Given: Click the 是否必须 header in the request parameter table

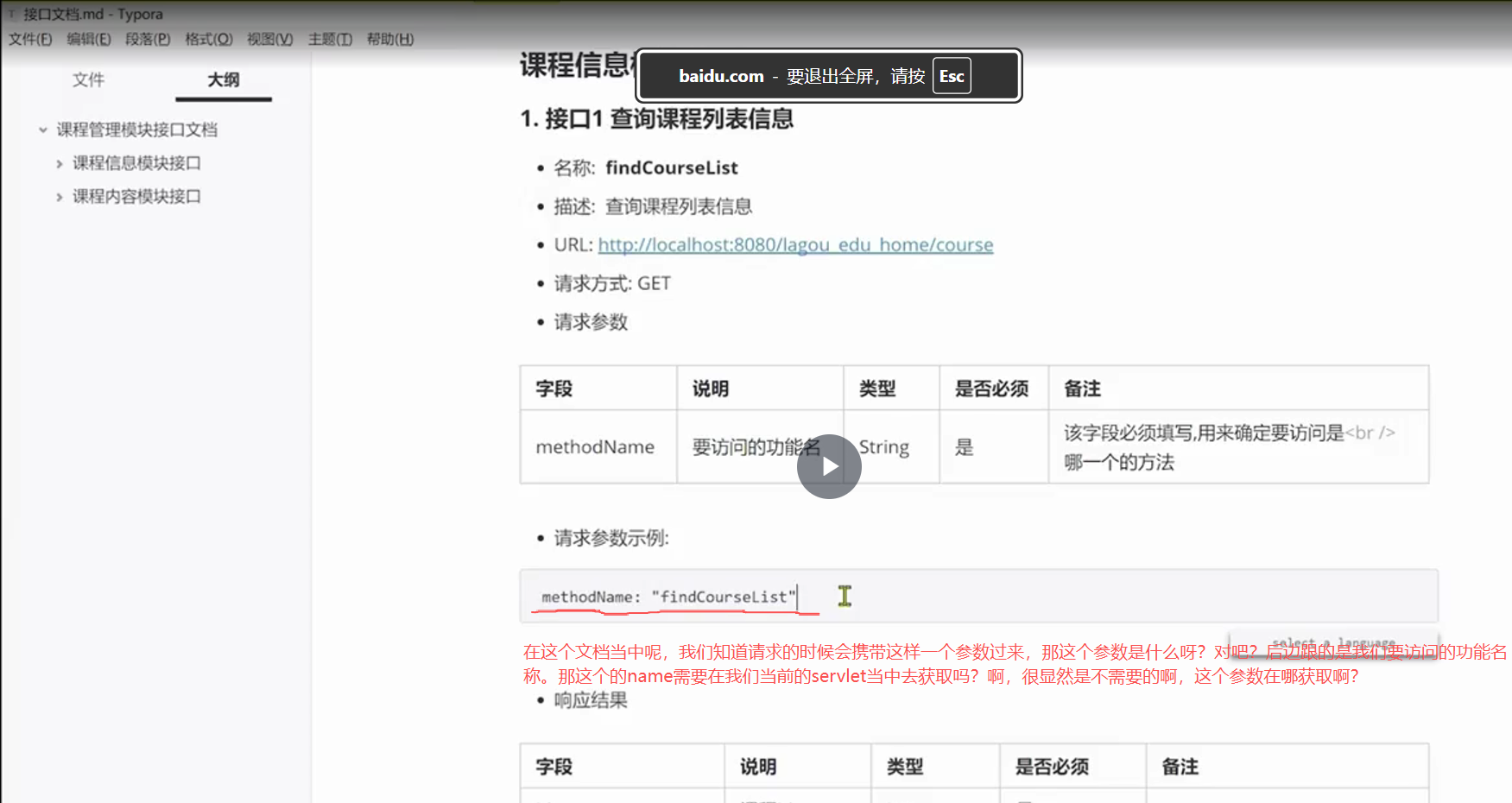Looking at the screenshot, I should pos(994,389).
